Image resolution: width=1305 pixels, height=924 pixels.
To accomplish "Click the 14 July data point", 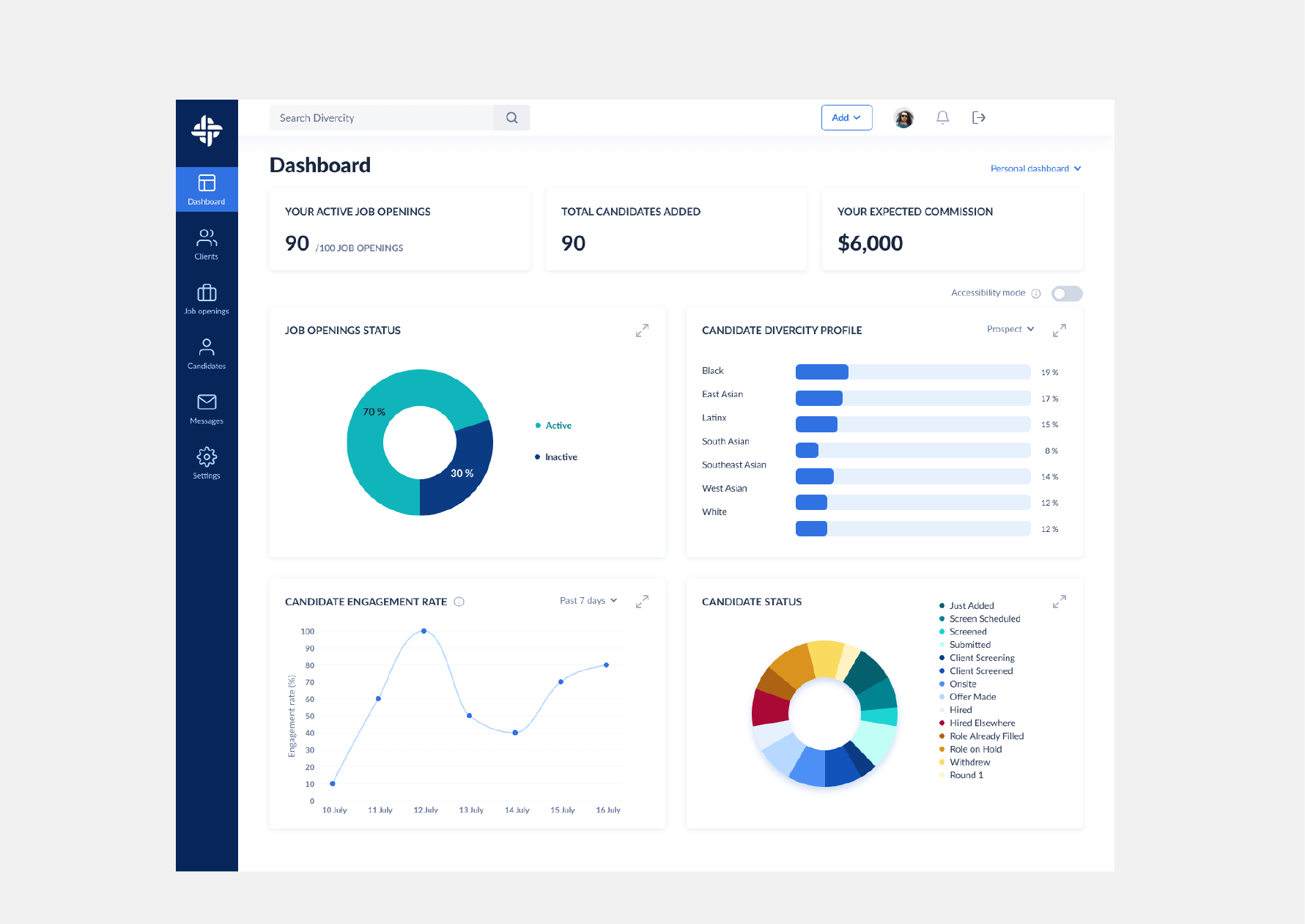I will tap(516, 733).
